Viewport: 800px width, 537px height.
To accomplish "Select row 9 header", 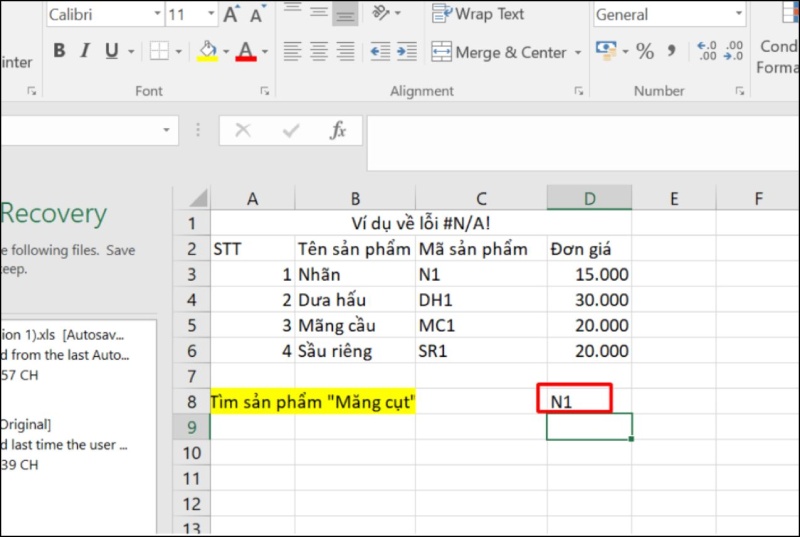I will pos(191,427).
